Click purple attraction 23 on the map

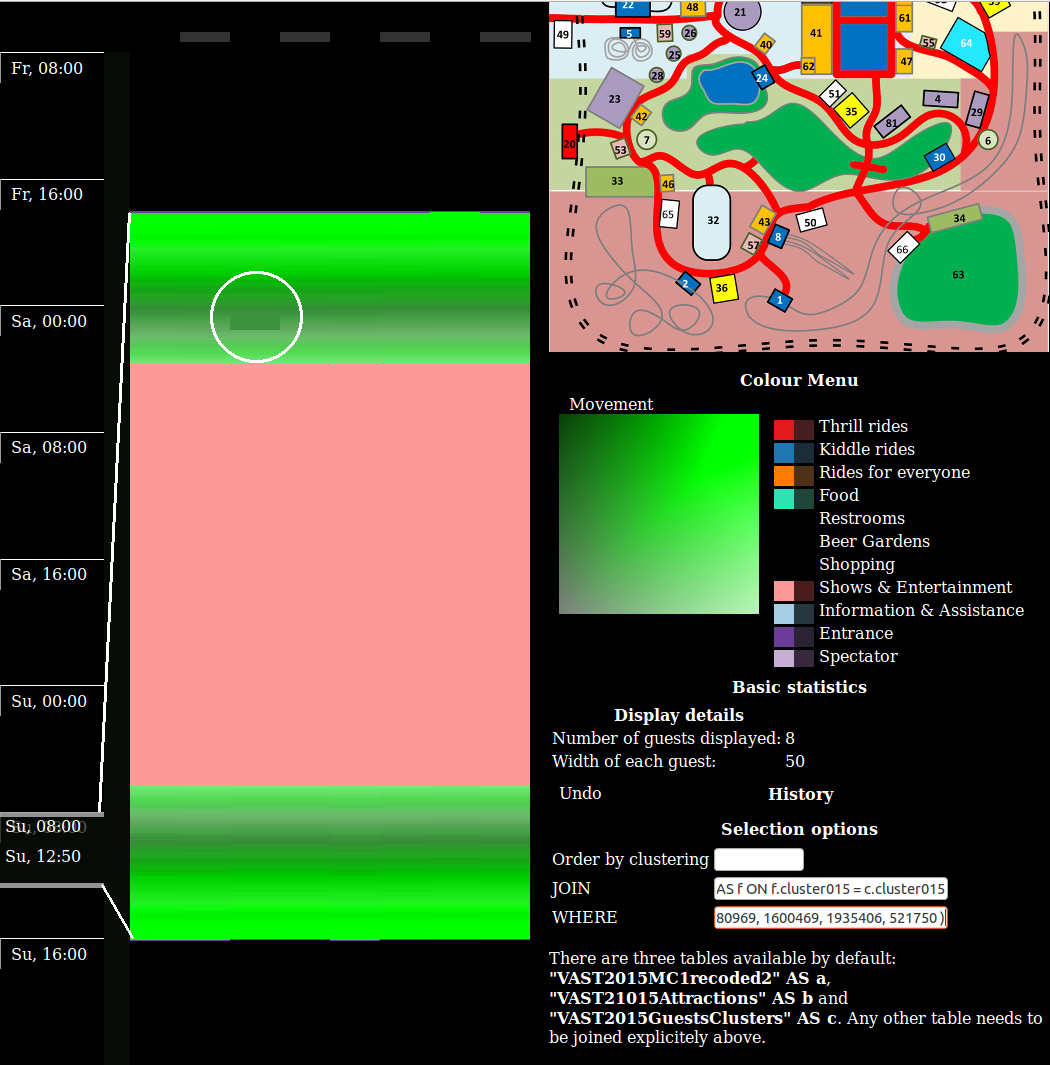[x=614, y=99]
